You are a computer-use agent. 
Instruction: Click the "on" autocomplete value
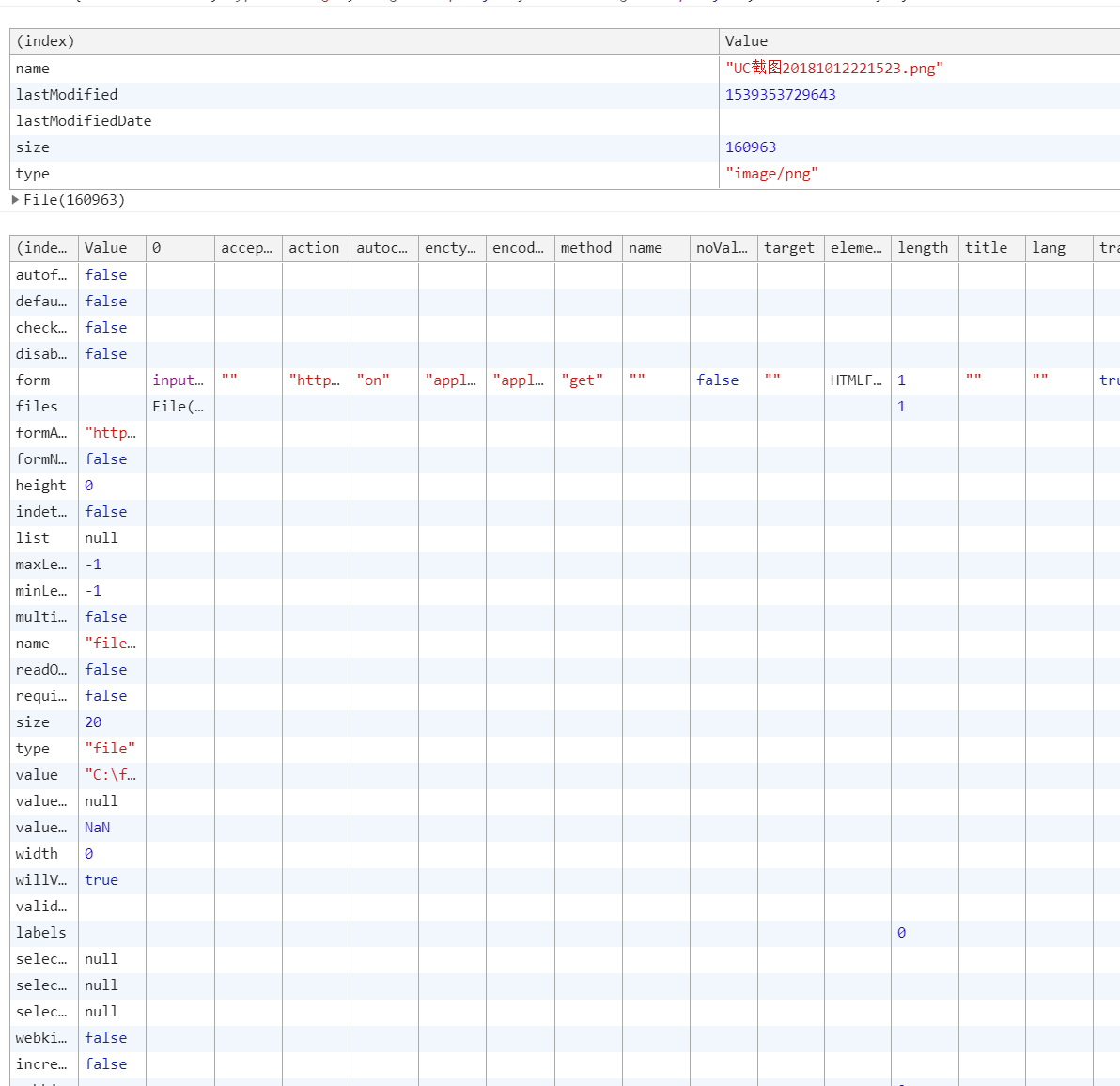tap(373, 380)
